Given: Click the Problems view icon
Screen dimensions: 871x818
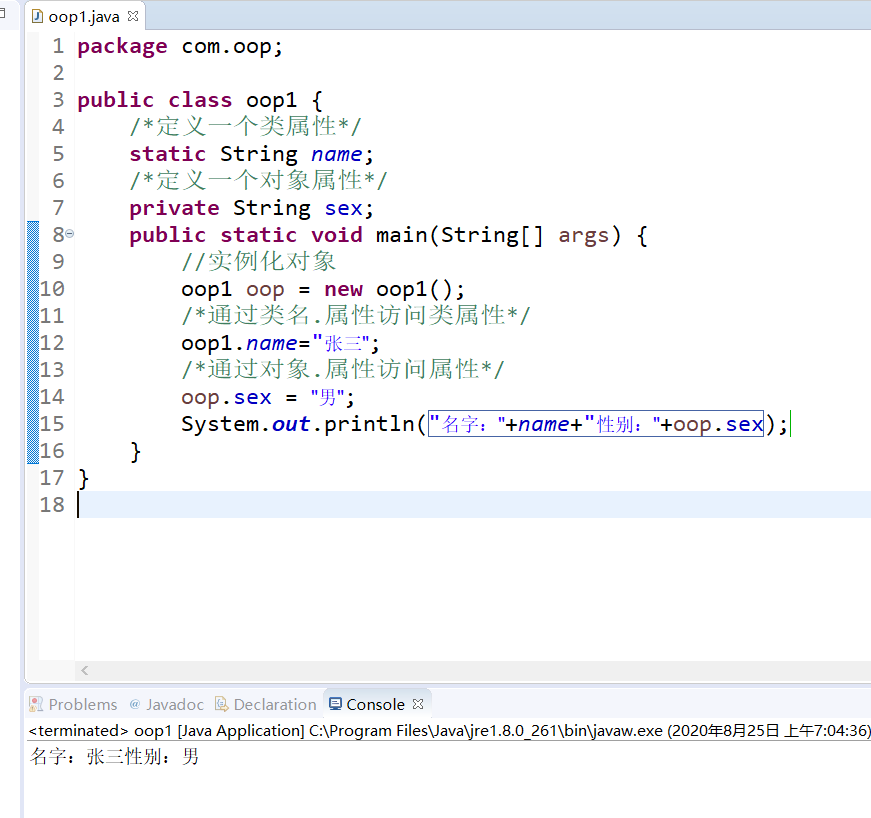Looking at the screenshot, I should tap(36, 704).
